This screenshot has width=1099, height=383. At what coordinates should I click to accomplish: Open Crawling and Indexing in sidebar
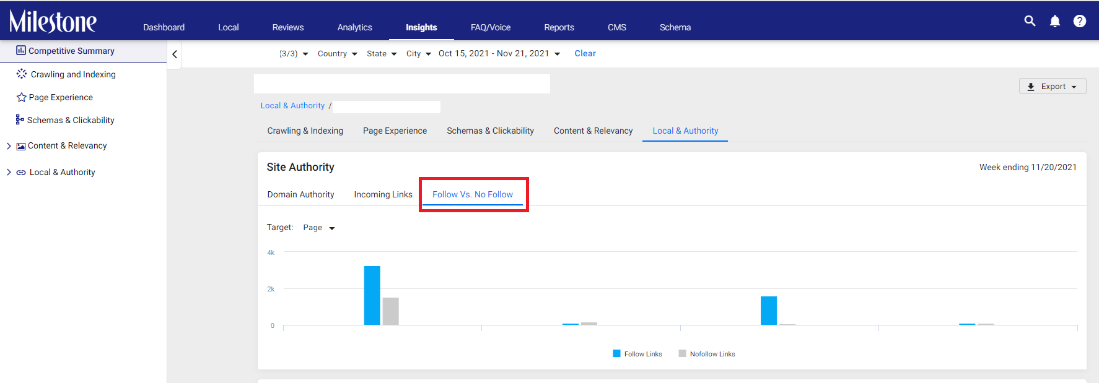point(73,74)
